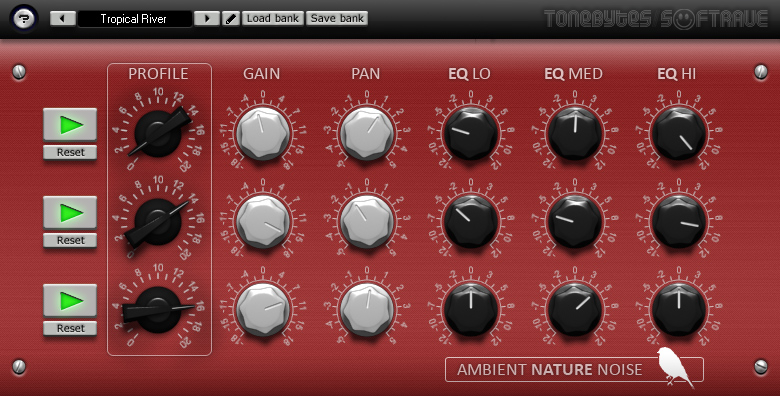Click the EQ MED column heading
This screenshot has width=780, height=396.
[x=573, y=74]
